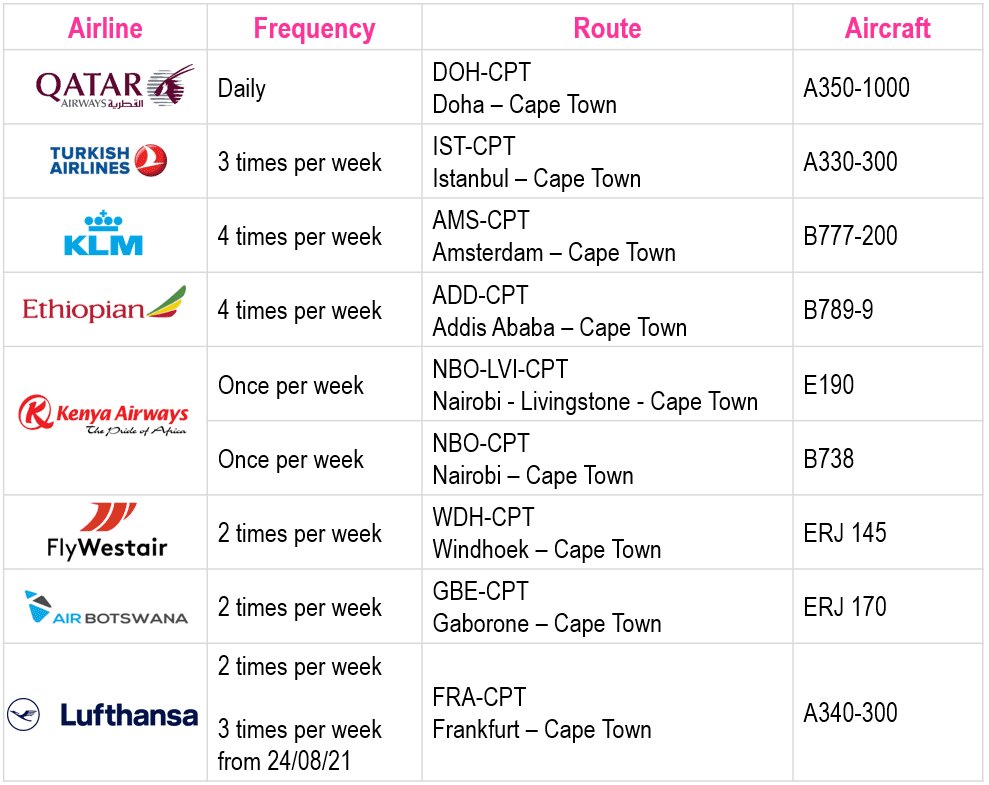Select the ERJ 145 aircraft cell
989x785 pixels.
[887, 532]
